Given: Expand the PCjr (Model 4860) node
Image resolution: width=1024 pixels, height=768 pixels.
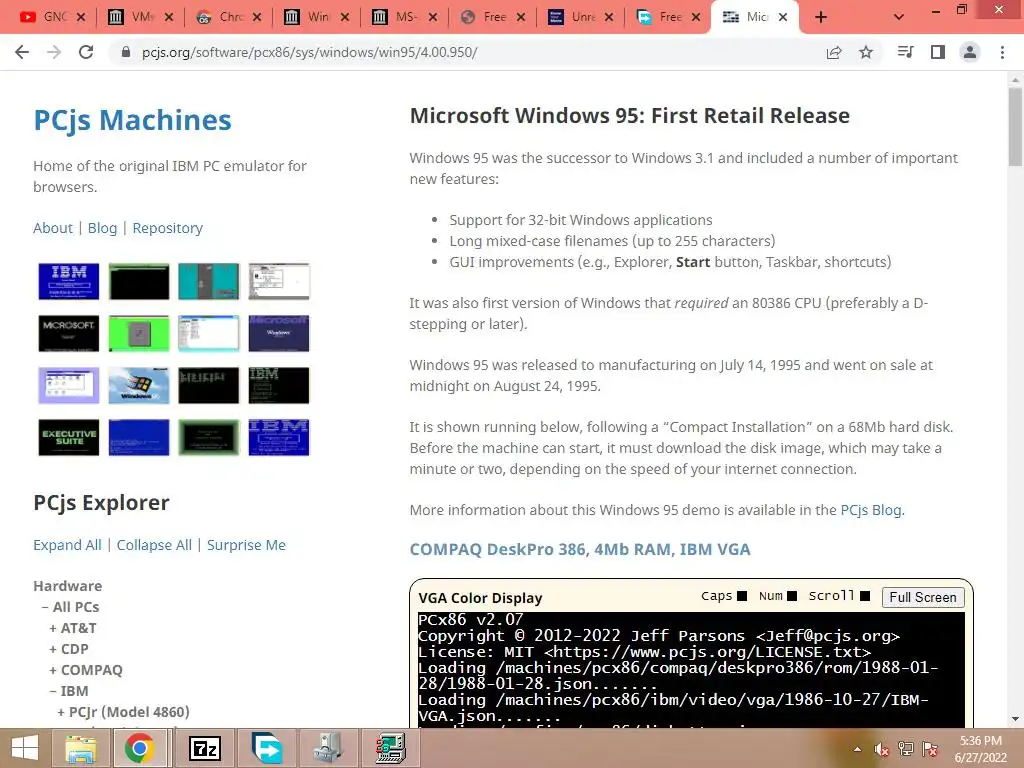Looking at the screenshot, I should (123, 711).
